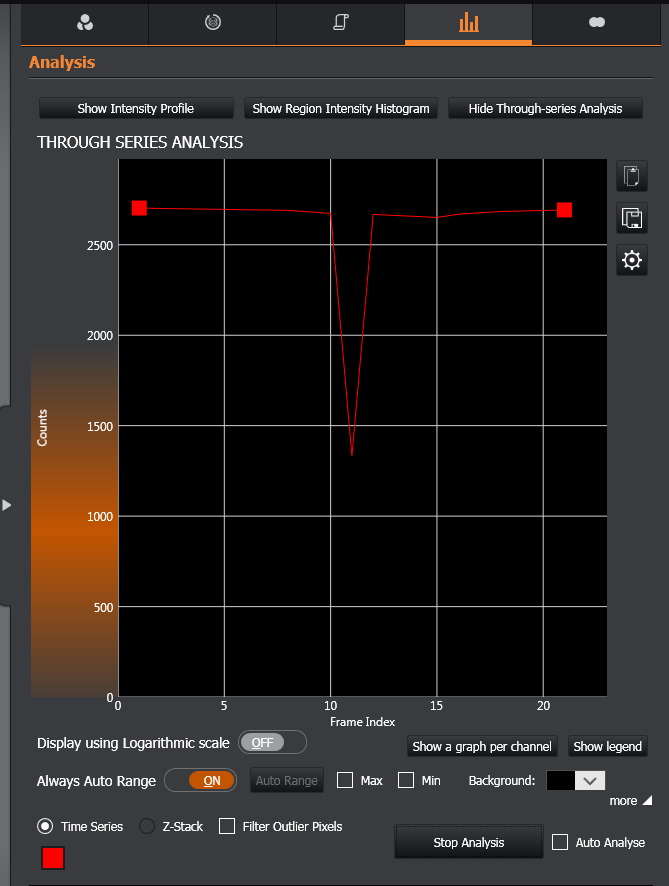Image resolution: width=669 pixels, height=886 pixels.
Task: Check the Filter Outlier Pixels box
Action: click(227, 826)
